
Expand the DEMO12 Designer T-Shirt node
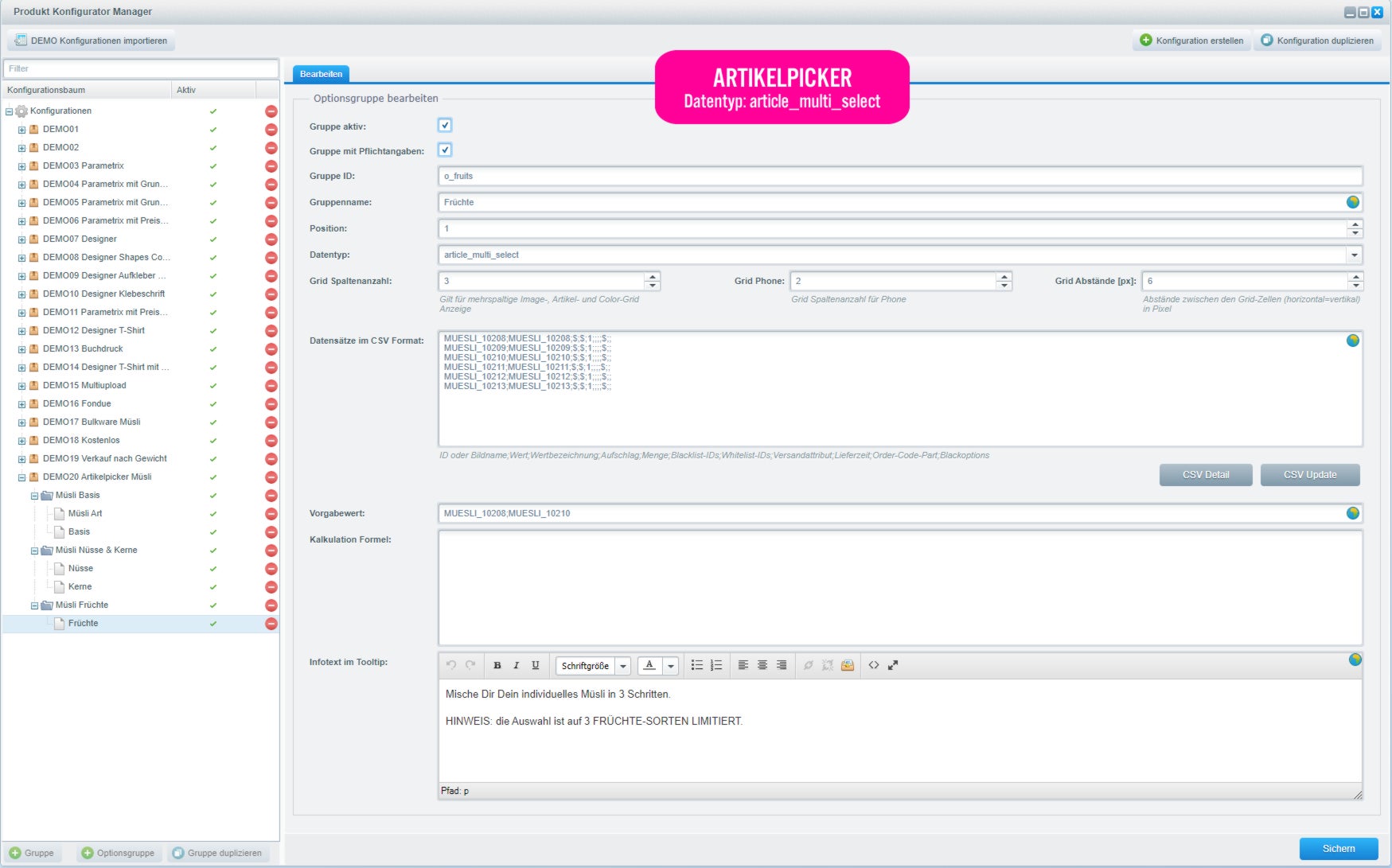click(21, 331)
